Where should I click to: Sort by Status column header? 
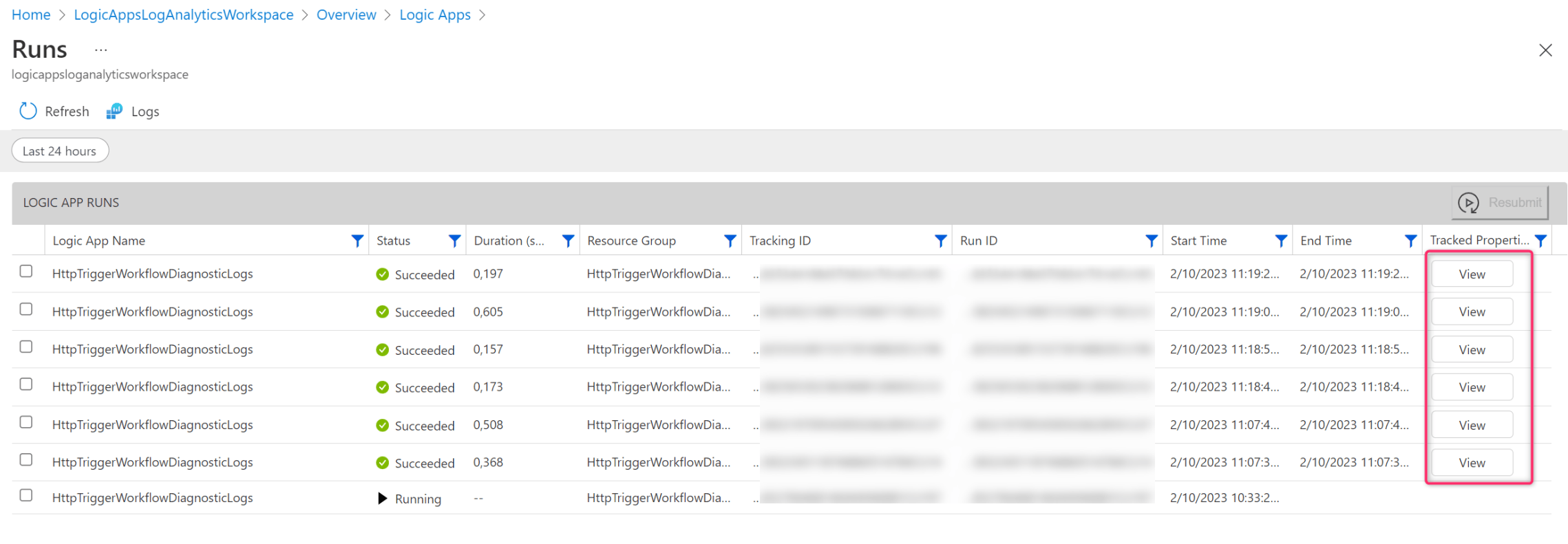(x=393, y=241)
